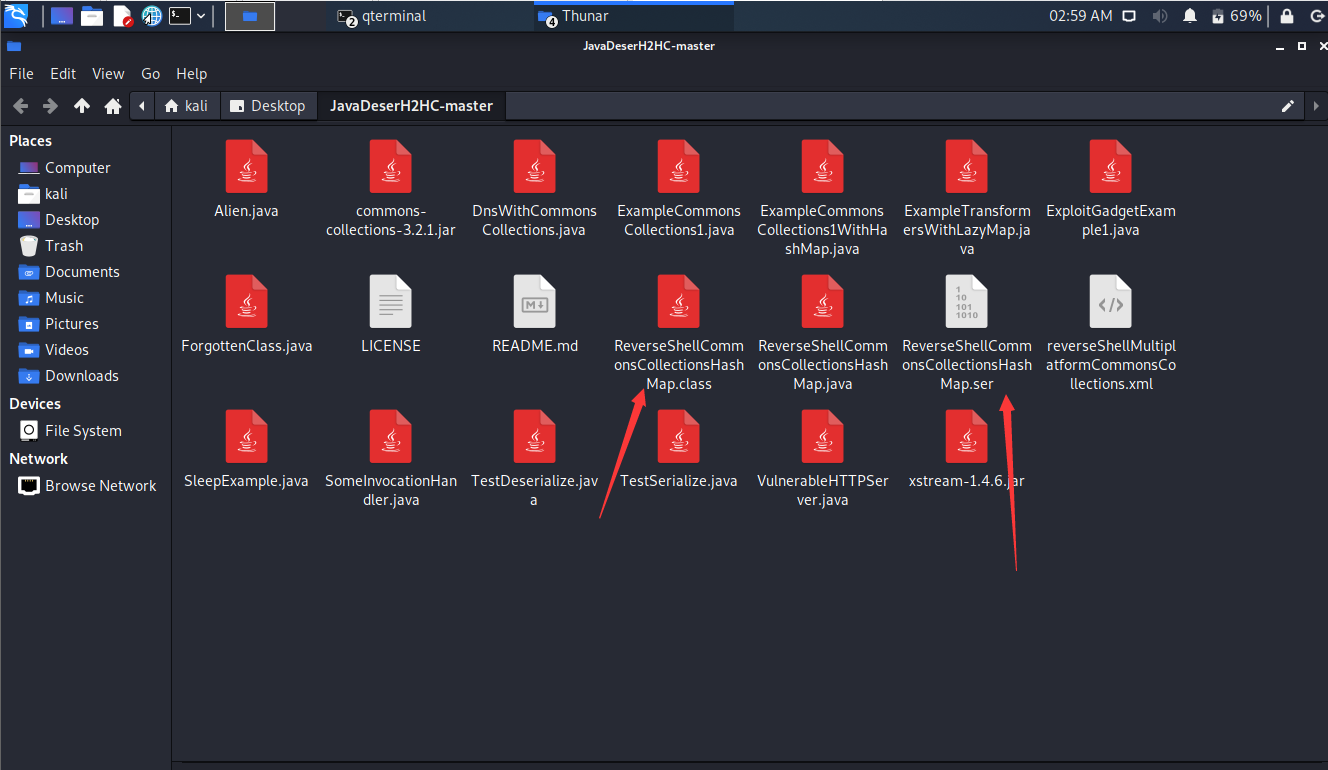Screen dimensions: 1328x770
Task: Select DnsWithCommonsCollections.java file icon
Action: [x=534, y=166]
